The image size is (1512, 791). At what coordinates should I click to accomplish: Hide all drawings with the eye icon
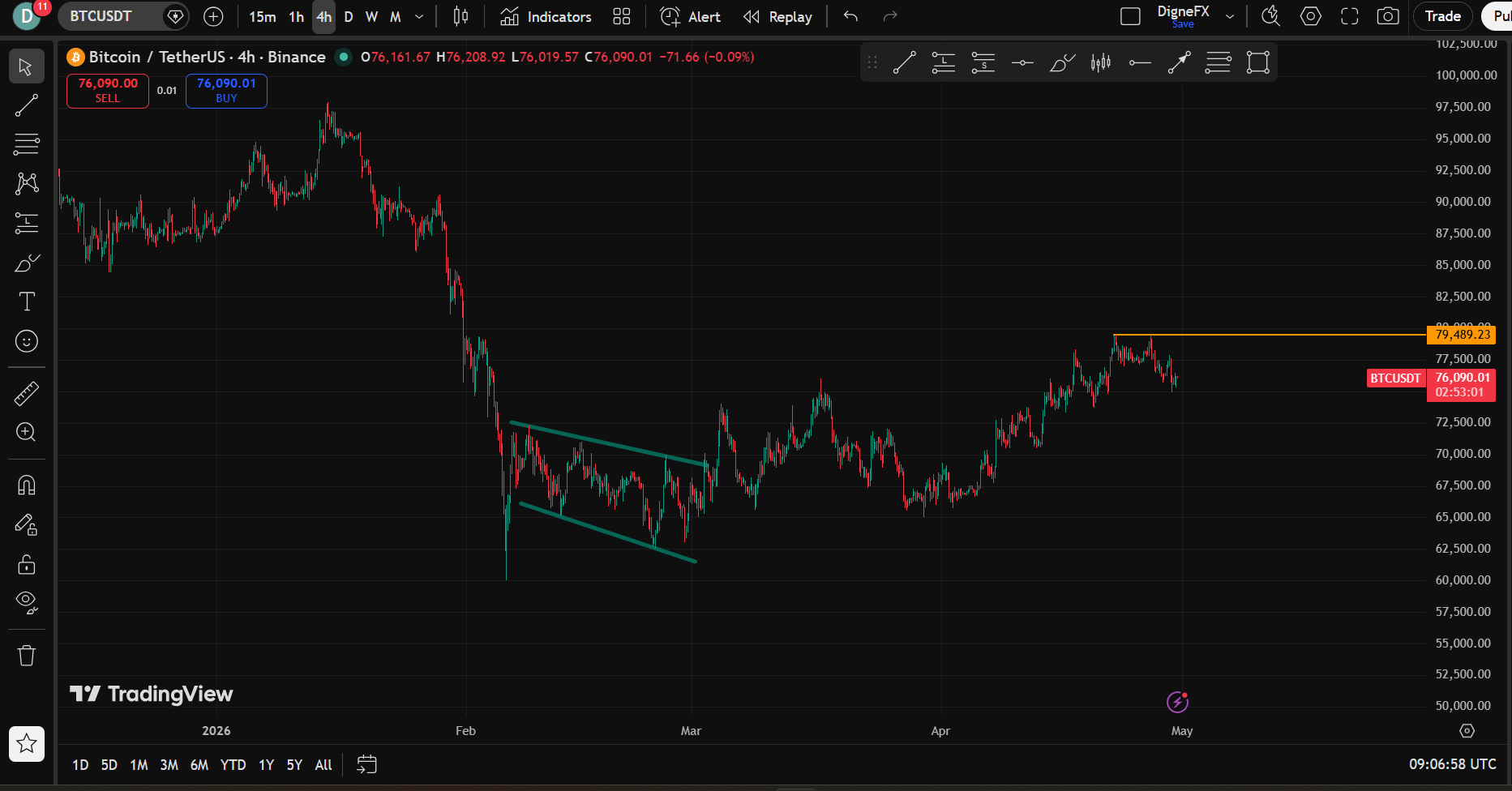[x=26, y=601]
